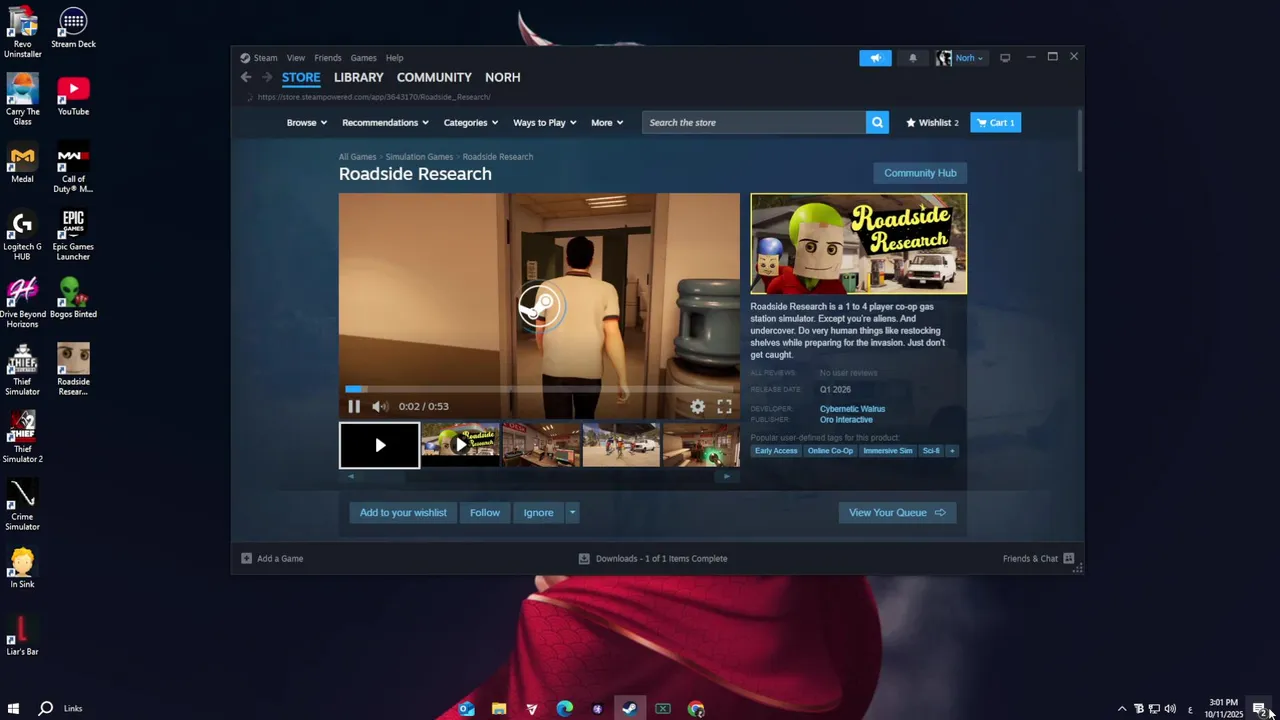Switch to the LIBRARY tab
Viewport: 1280px width, 720px height.
coord(358,77)
